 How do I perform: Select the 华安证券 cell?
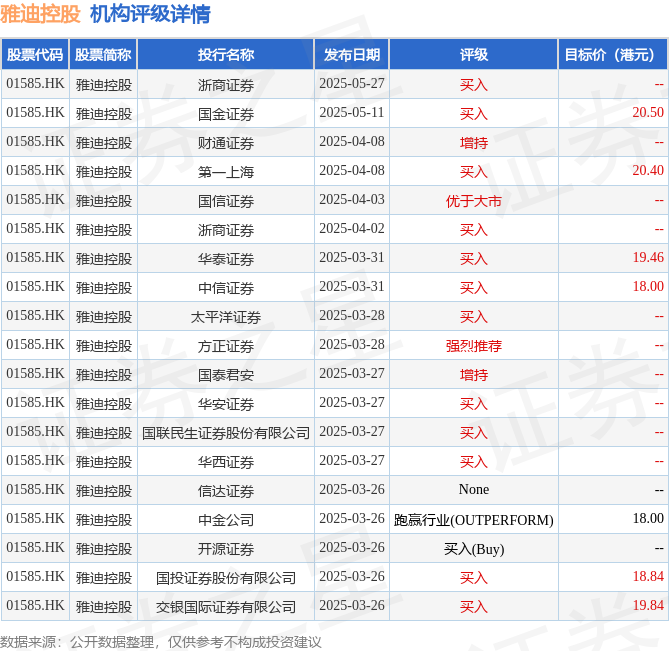click(x=226, y=404)
